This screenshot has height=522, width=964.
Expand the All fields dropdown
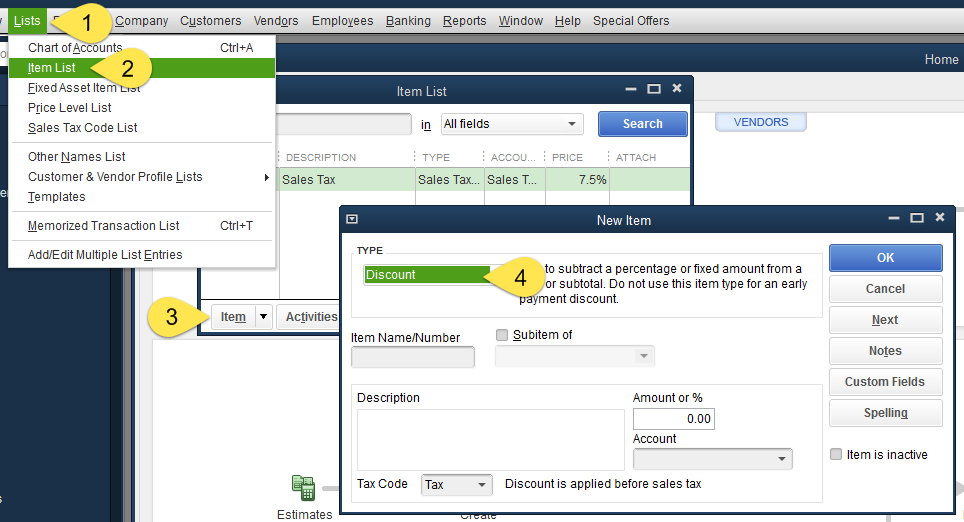pos(512,124)
